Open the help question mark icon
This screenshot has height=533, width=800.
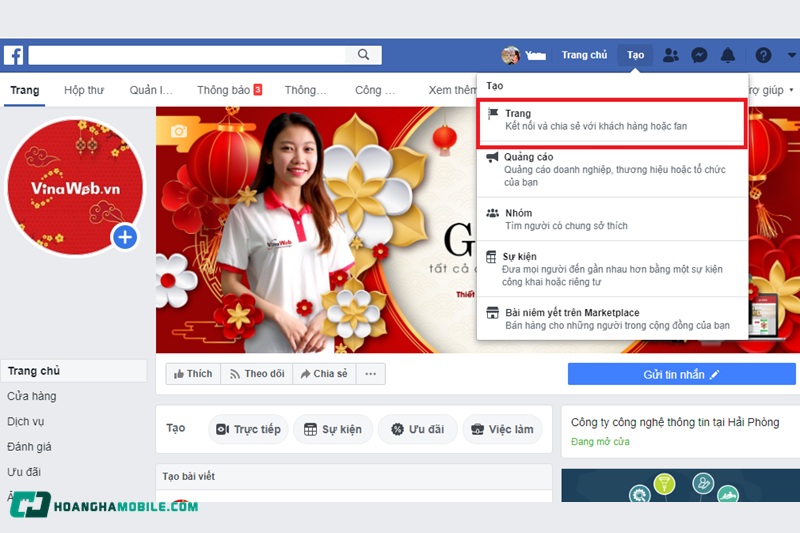[x=763, y=55]
